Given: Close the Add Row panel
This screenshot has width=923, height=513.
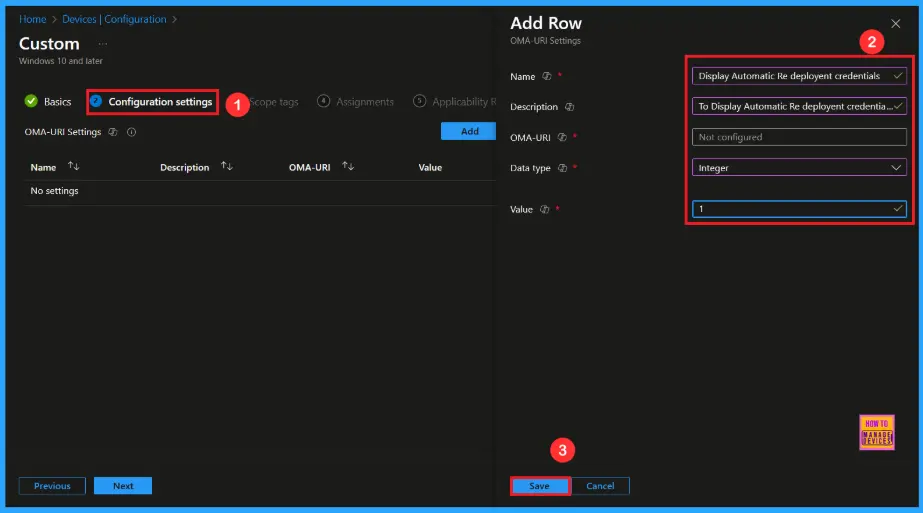Looking at the screenshot, I should tap(895, 24).
